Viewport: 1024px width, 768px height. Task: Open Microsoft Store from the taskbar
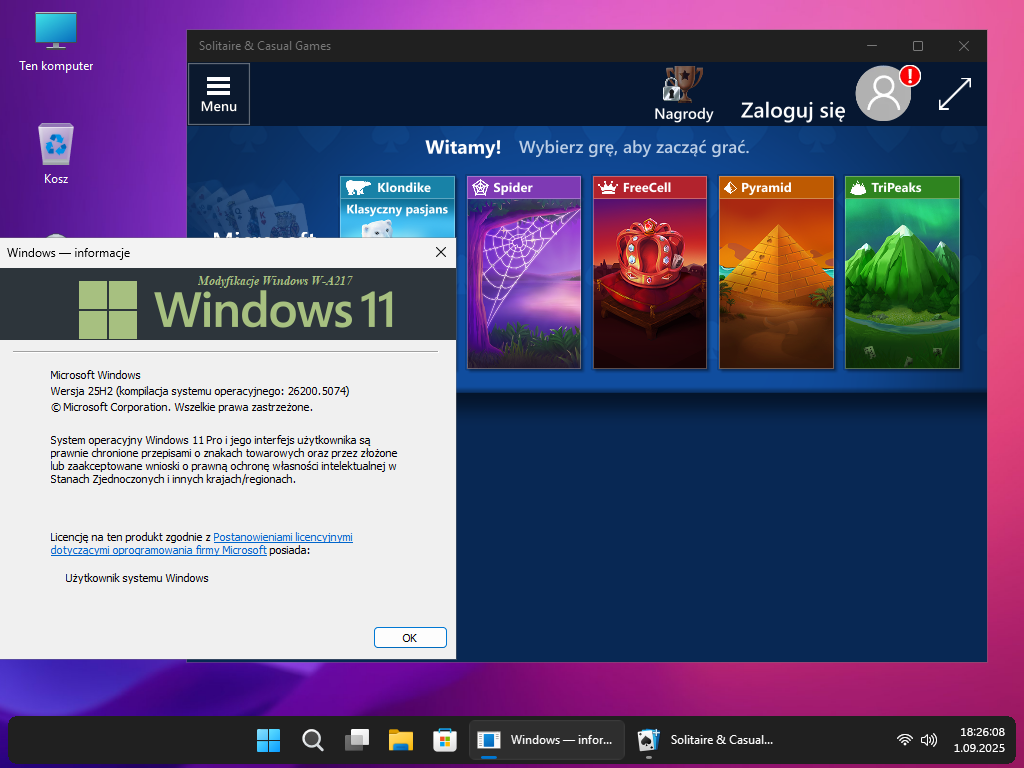(x=445, y=740)
